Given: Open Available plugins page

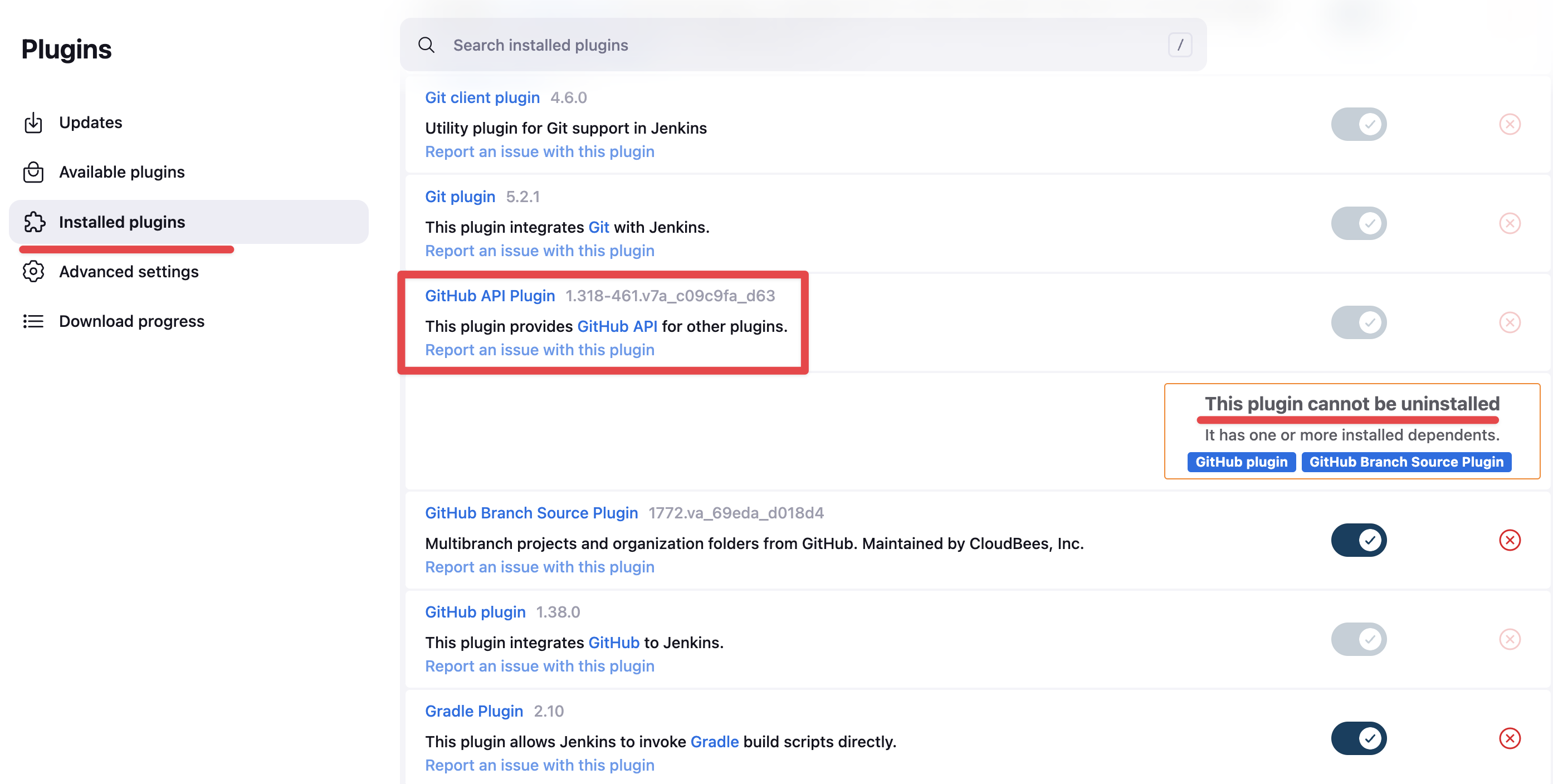Looking at the screenshot, I should point(189,173).
